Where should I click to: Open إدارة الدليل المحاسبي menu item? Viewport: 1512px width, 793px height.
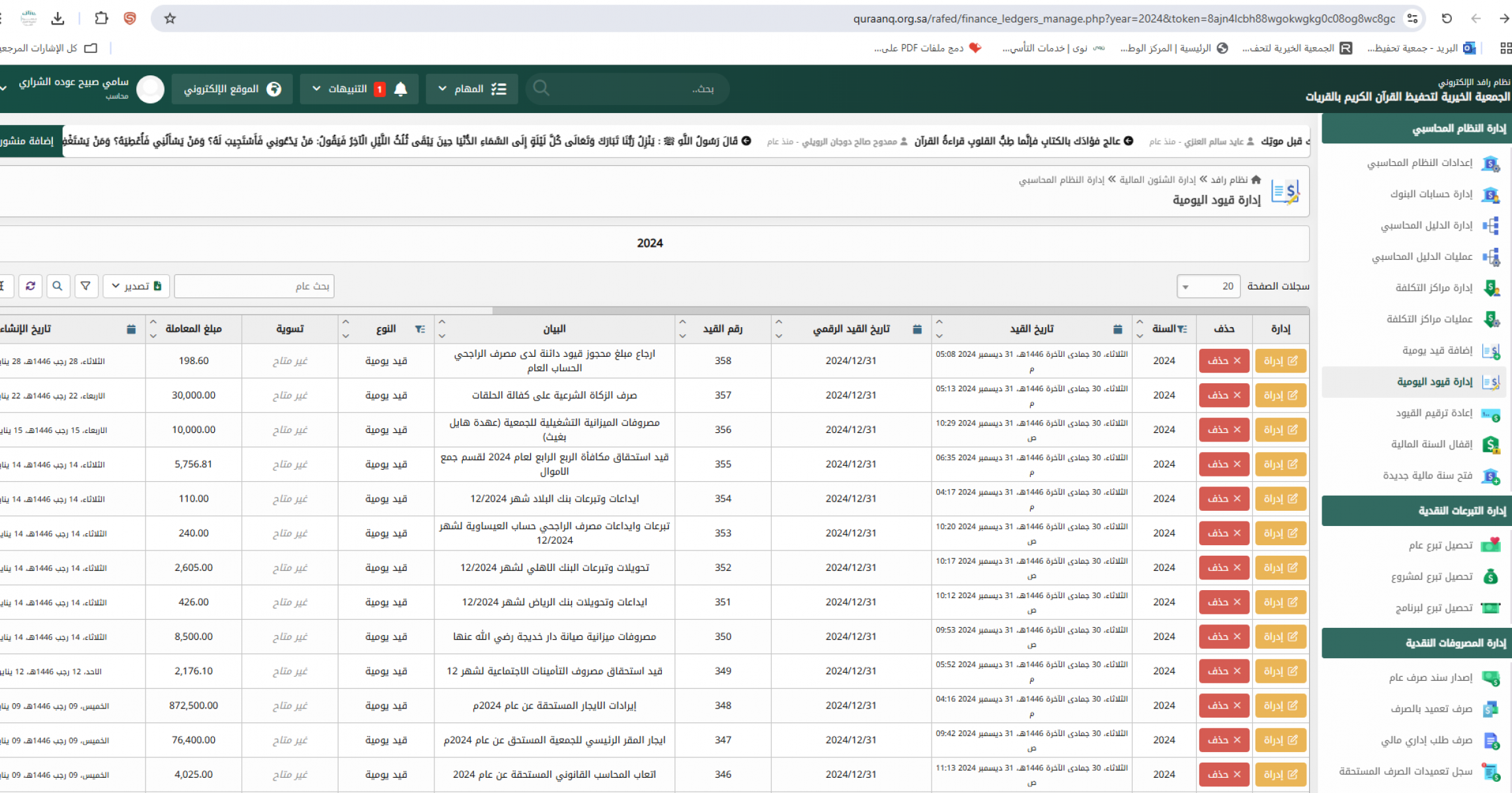1426,225
